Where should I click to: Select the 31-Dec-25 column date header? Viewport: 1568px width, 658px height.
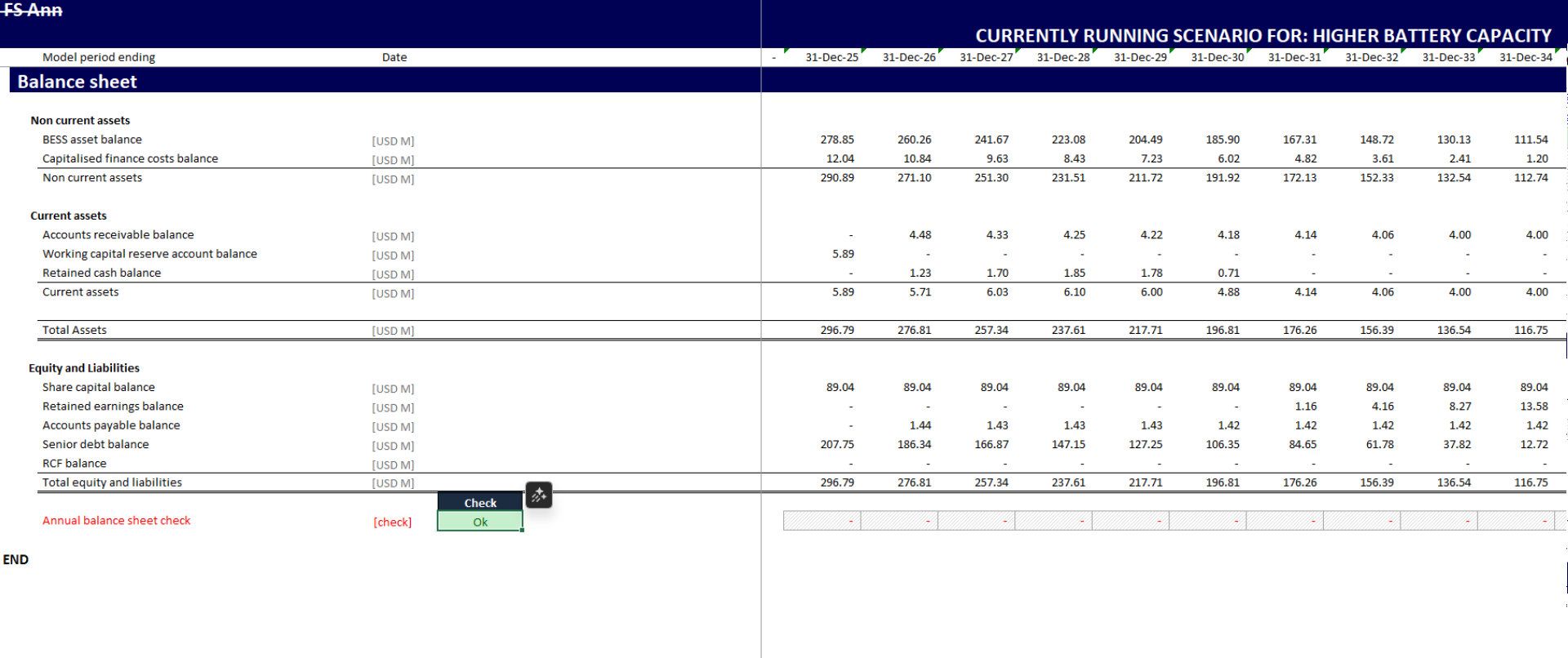[831, 57]
